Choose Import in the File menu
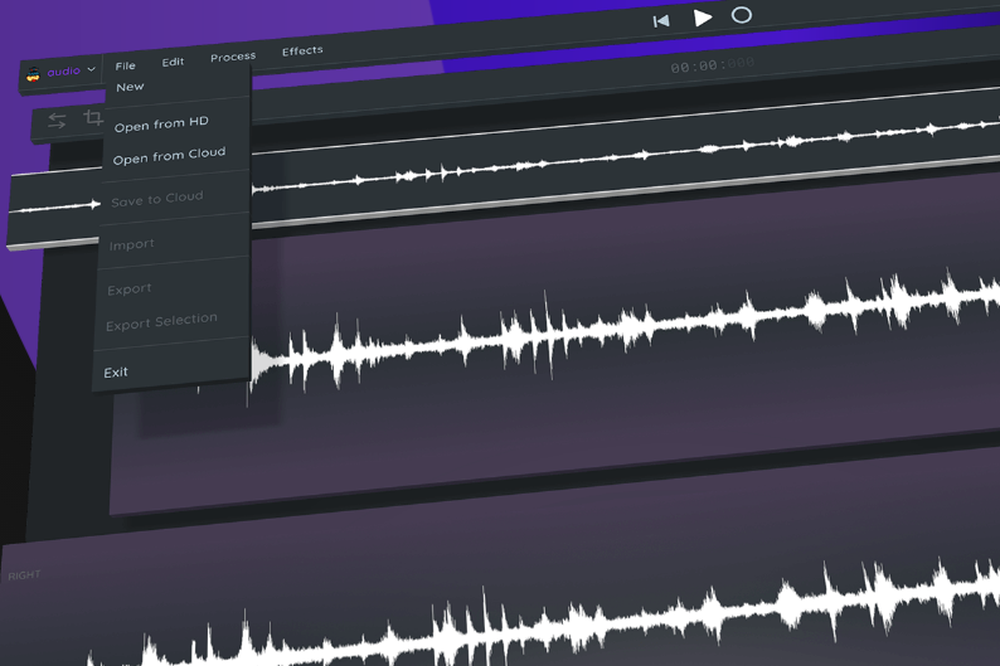Screen dimensions: 1000x666 click(x=131, y=244)
